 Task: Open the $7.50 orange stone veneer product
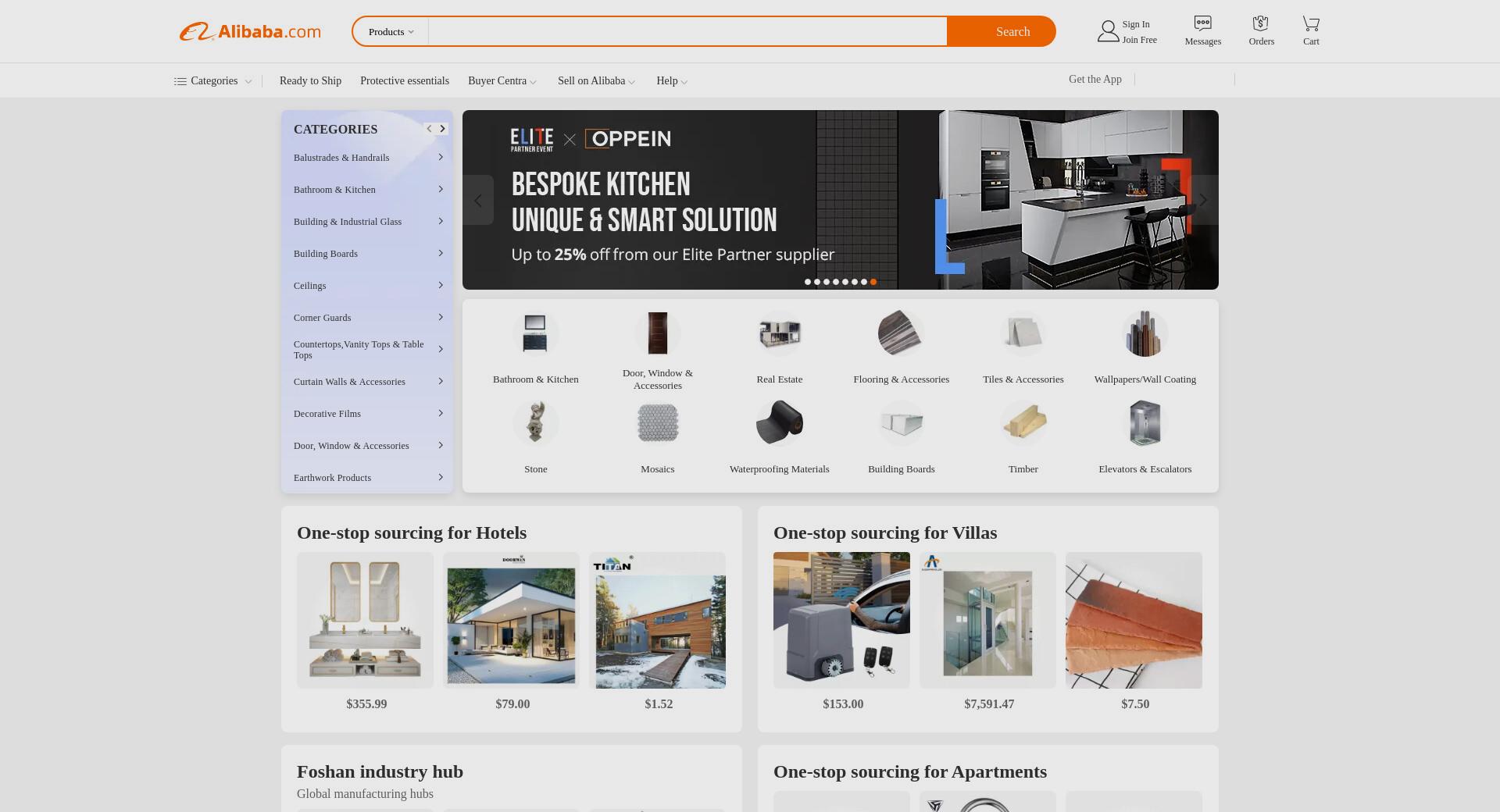tap(1134, 621)
